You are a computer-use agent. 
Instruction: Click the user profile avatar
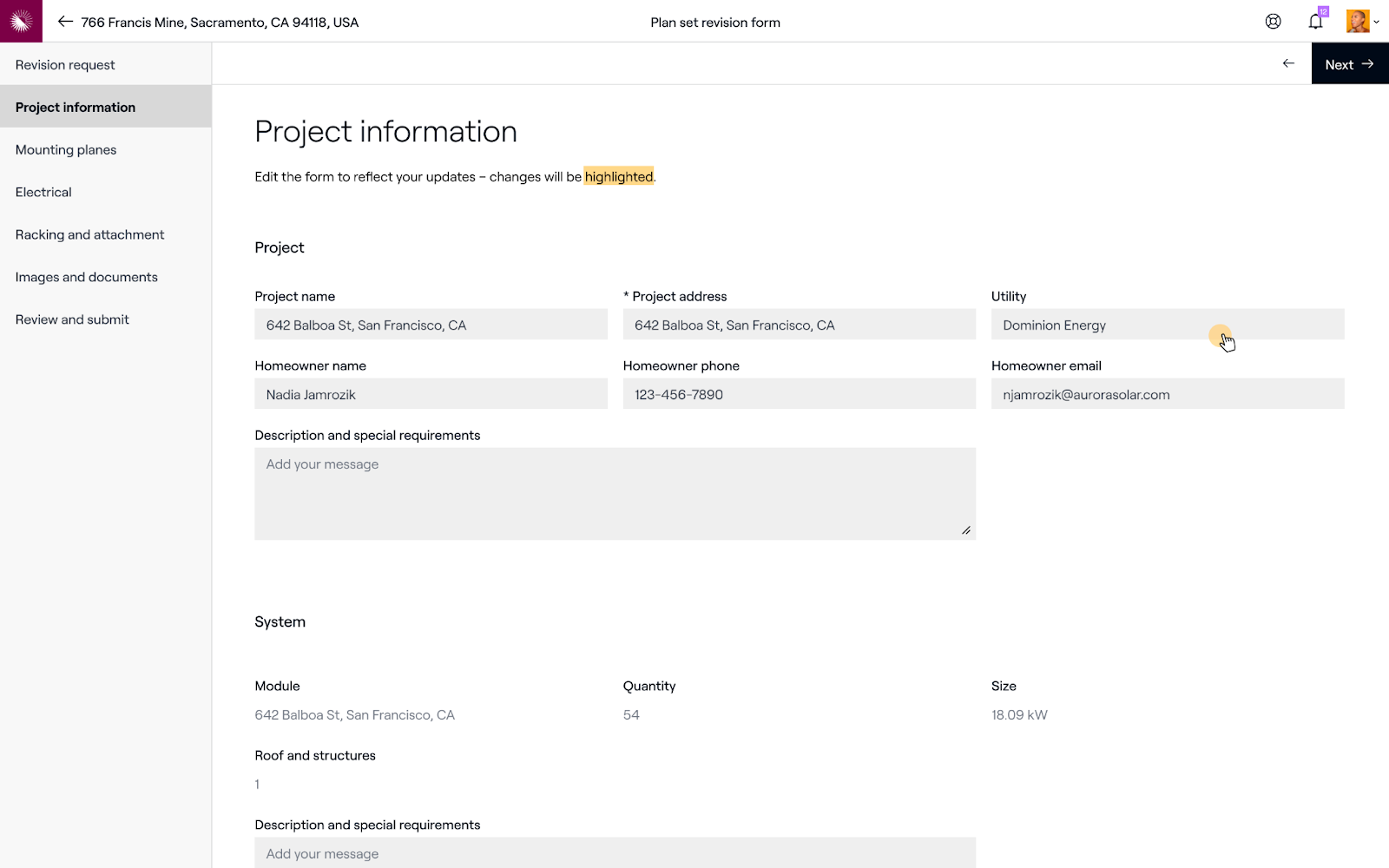click(1357, 22)
